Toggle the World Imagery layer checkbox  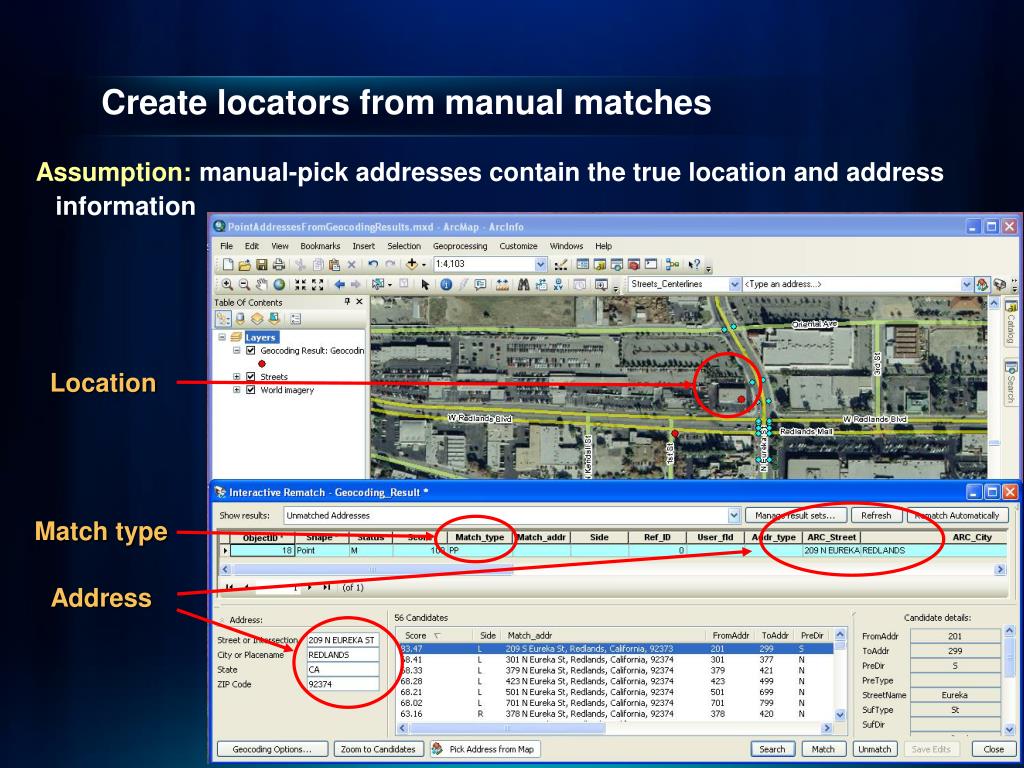point(251,390)
